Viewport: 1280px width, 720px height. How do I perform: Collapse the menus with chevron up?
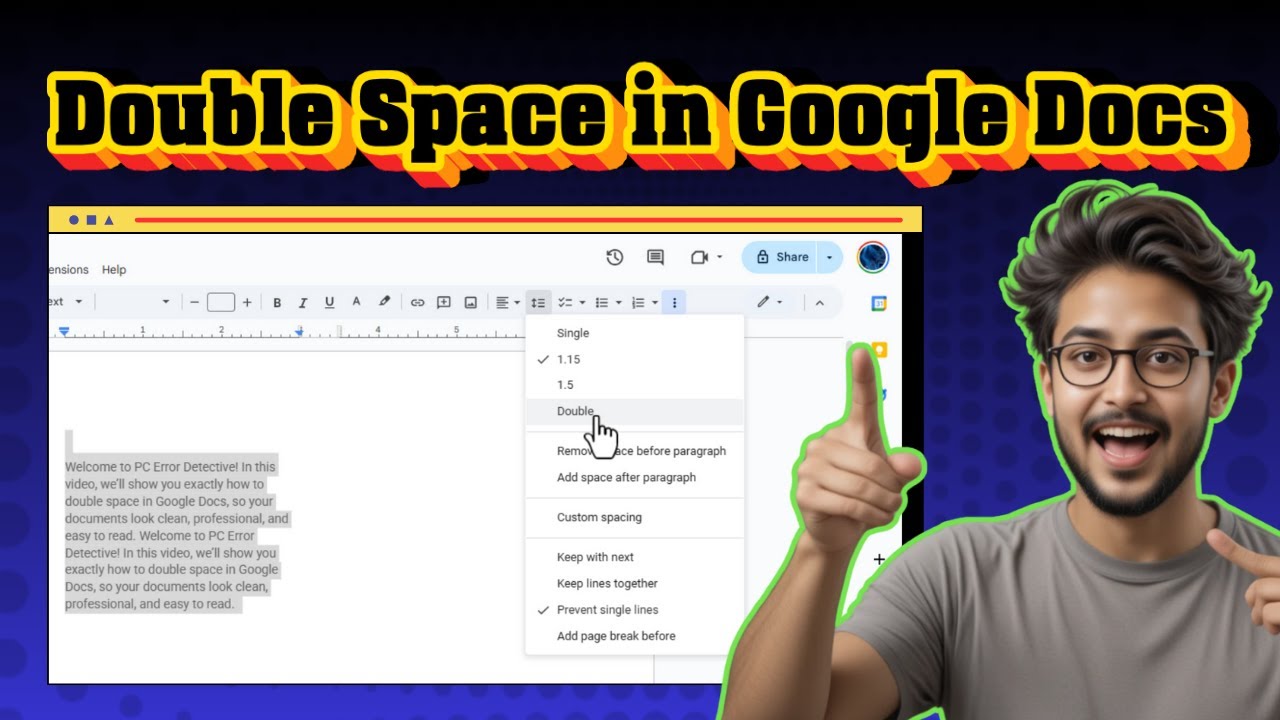[x=819, y=302]
